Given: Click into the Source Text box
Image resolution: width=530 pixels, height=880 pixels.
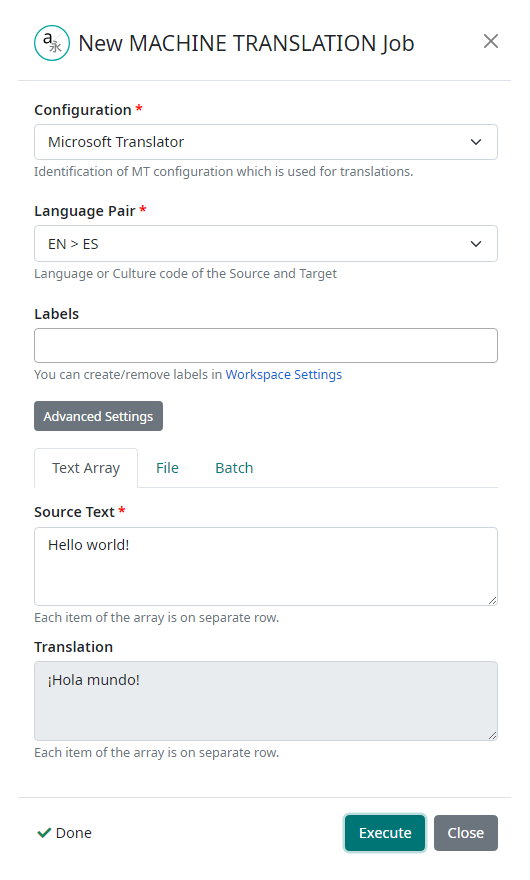Looking at the screenshot, I should tap(266, 566).
